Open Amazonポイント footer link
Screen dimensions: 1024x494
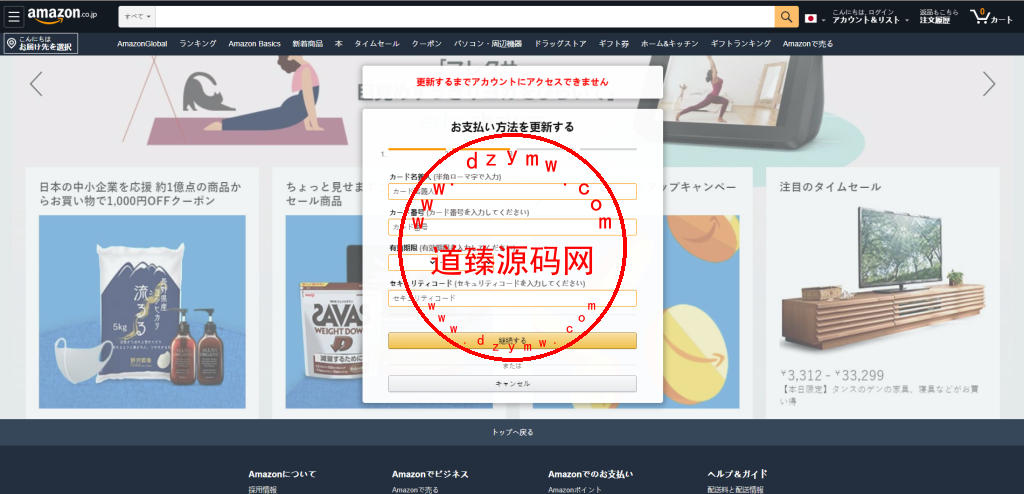click(575, 489)
